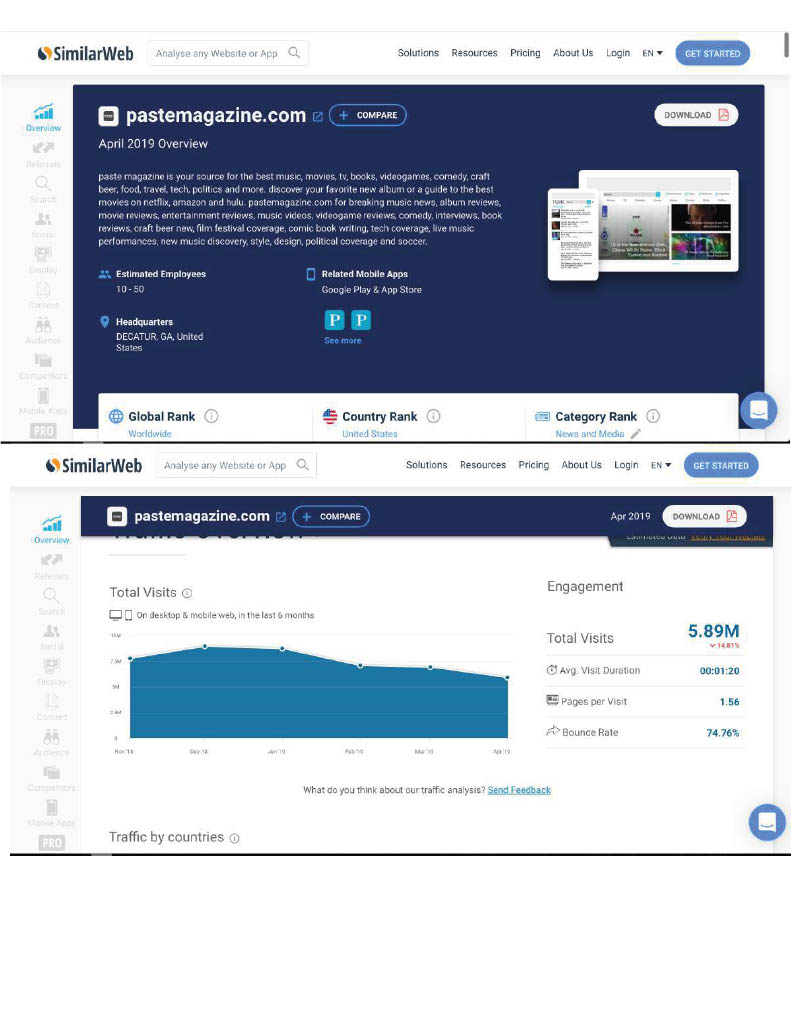791x1024 pixels.
Task: Open Solutions menu in upper navbar
Action: tap(418, 53)
